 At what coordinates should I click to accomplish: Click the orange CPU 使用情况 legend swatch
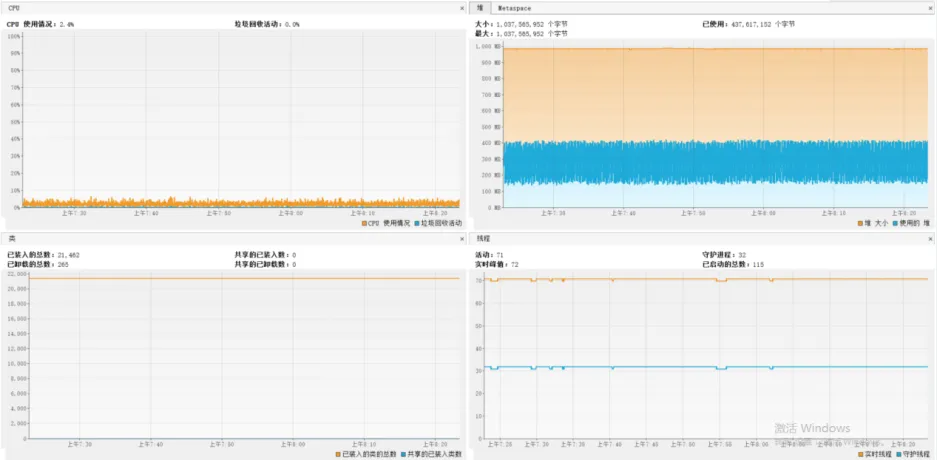click(364, 223)
